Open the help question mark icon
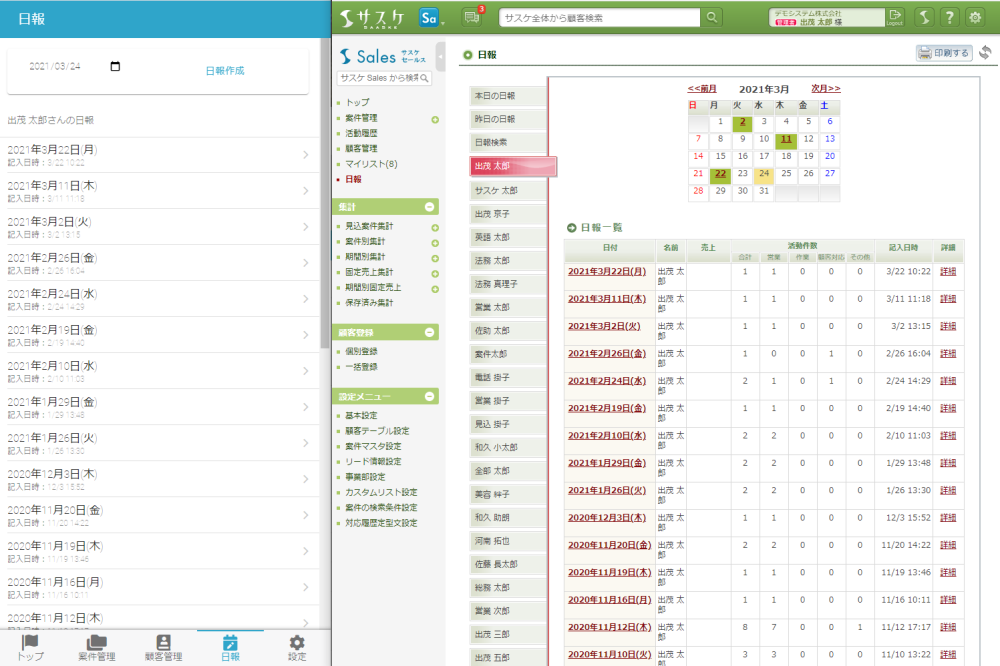 tap(949, 17)
